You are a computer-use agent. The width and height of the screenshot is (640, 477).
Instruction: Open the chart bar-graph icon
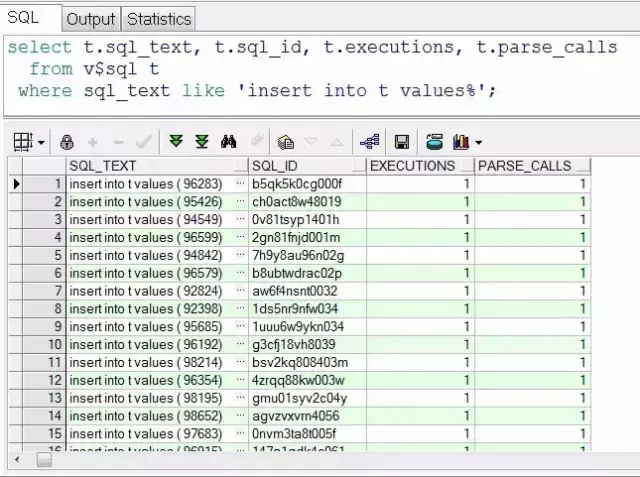(x=461, y=142)
